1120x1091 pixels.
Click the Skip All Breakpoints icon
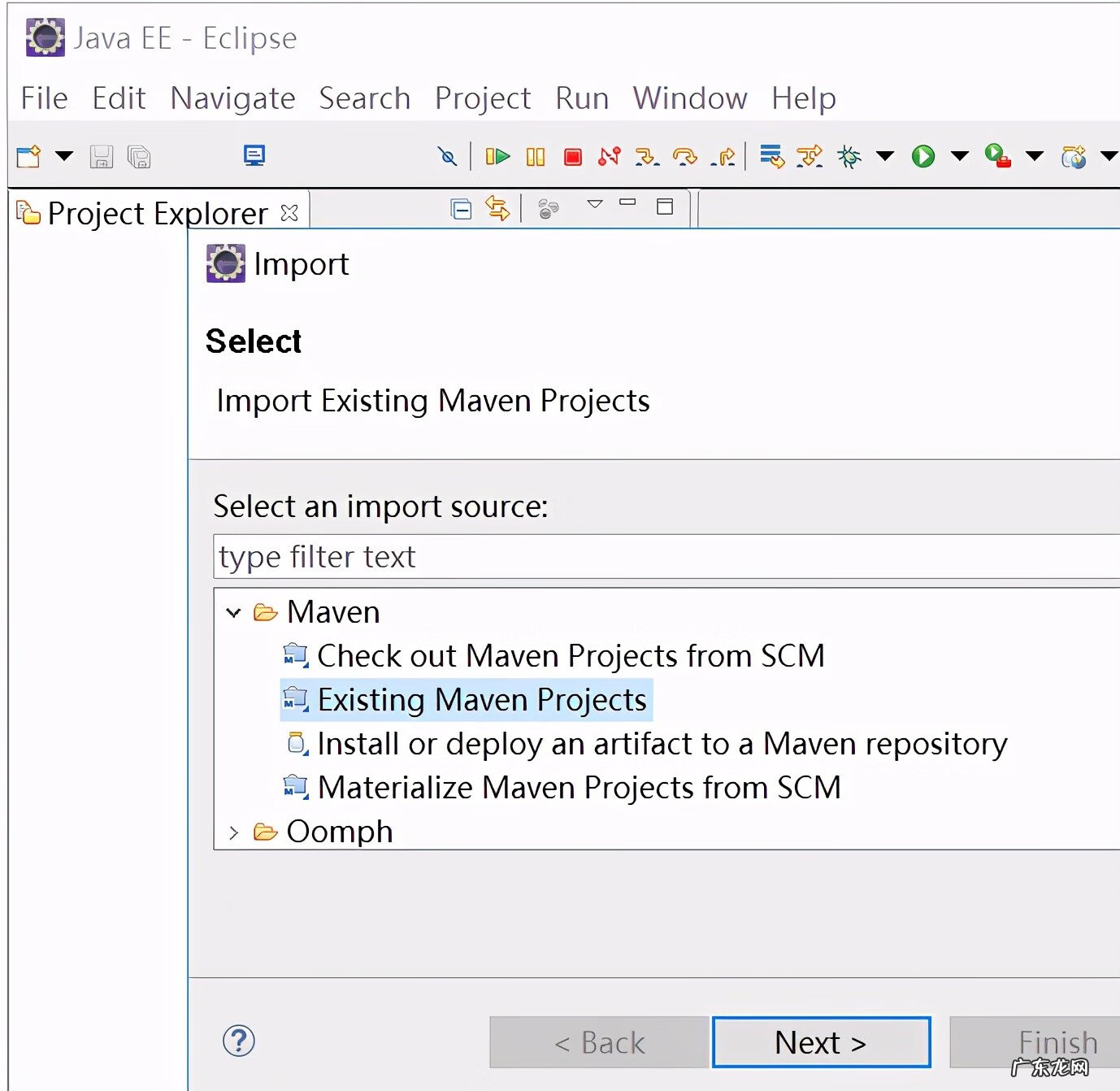click(447, 156)
